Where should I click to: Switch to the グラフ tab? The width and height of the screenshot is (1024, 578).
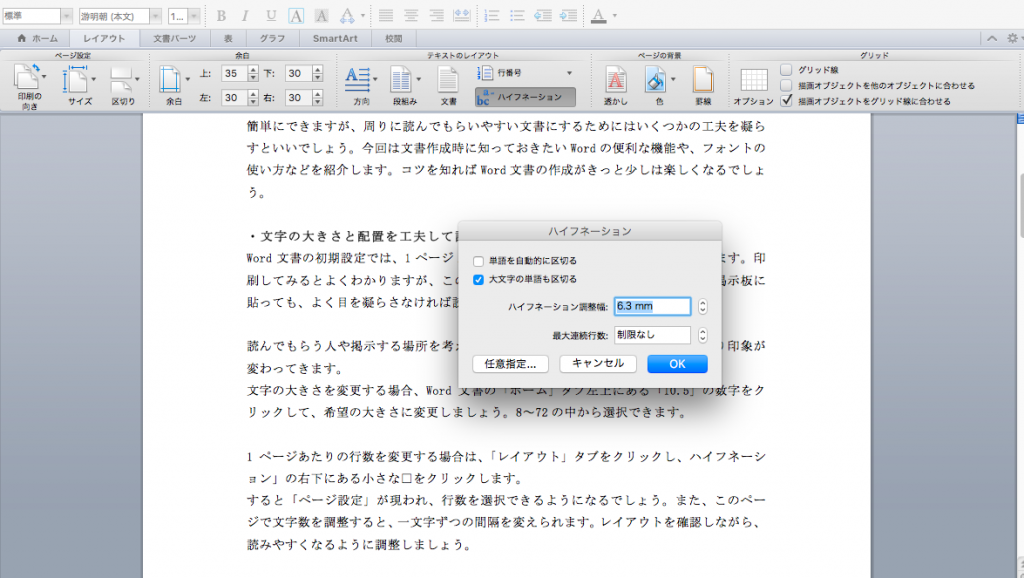pyautogui.click(x=272, y=39)
